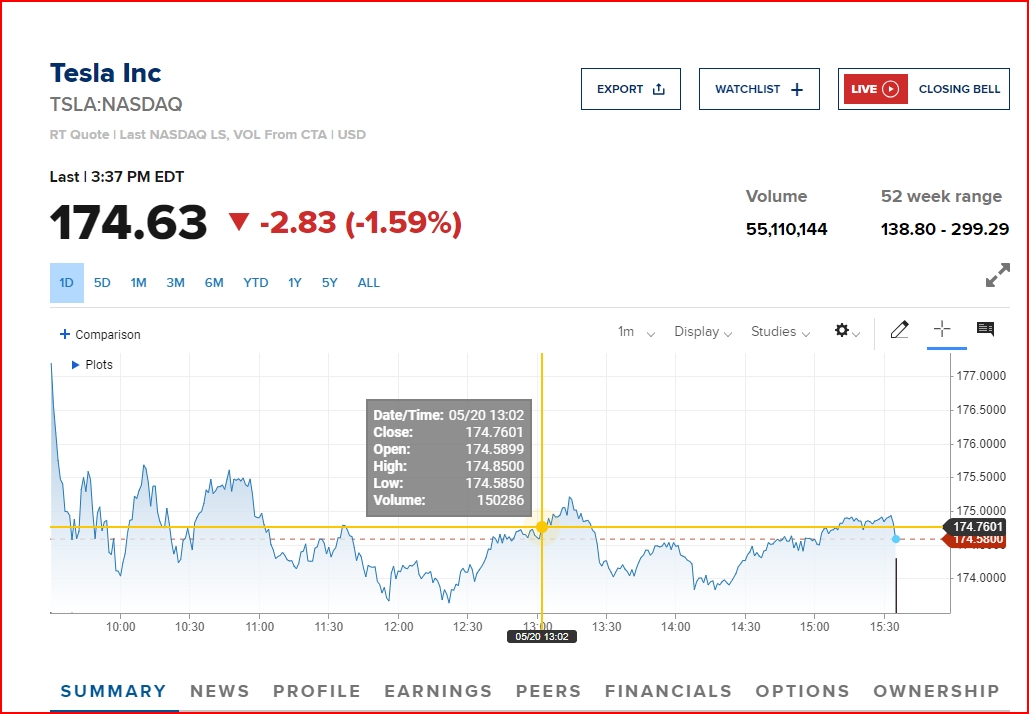Image resolution: width=1029 pixels, height=714 pixels.
Task: Expand chart to fullscreen arrows icon
Action: coord(998,275)
